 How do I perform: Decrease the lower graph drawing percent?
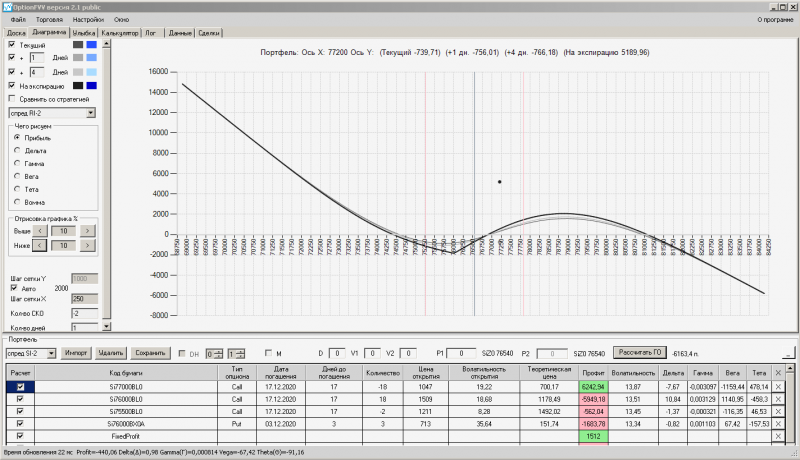[x=40, y=246]
